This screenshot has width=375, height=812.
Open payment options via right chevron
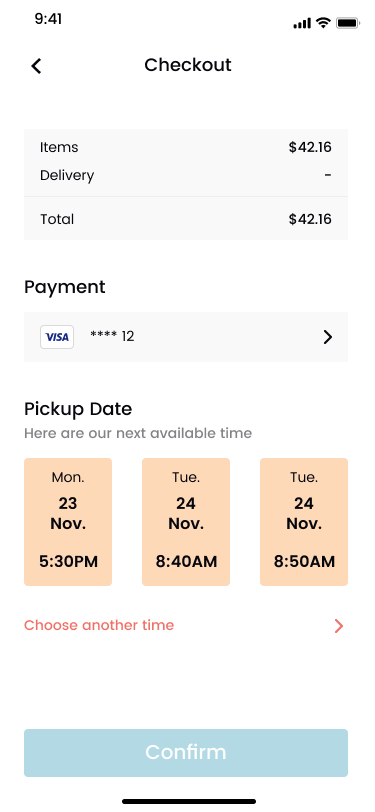[x=327, y=337]
